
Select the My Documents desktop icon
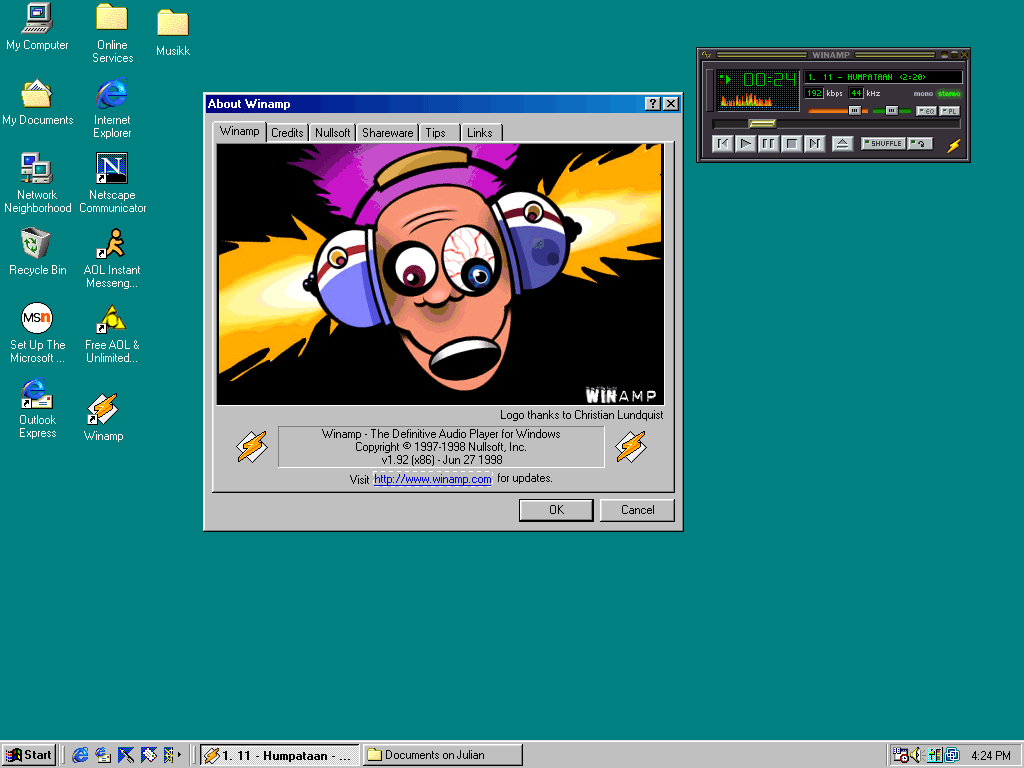(x=37, y=103)
